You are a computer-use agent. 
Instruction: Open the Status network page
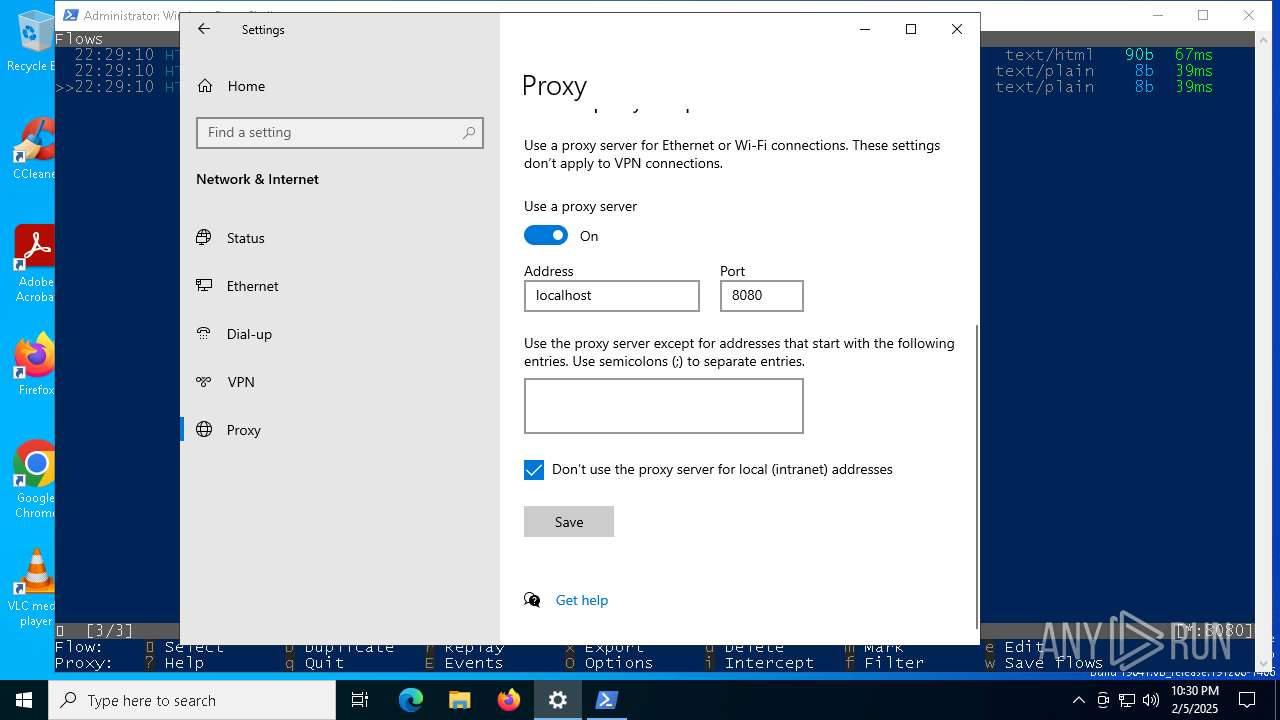pyautogui.click(x=340, y=238)
